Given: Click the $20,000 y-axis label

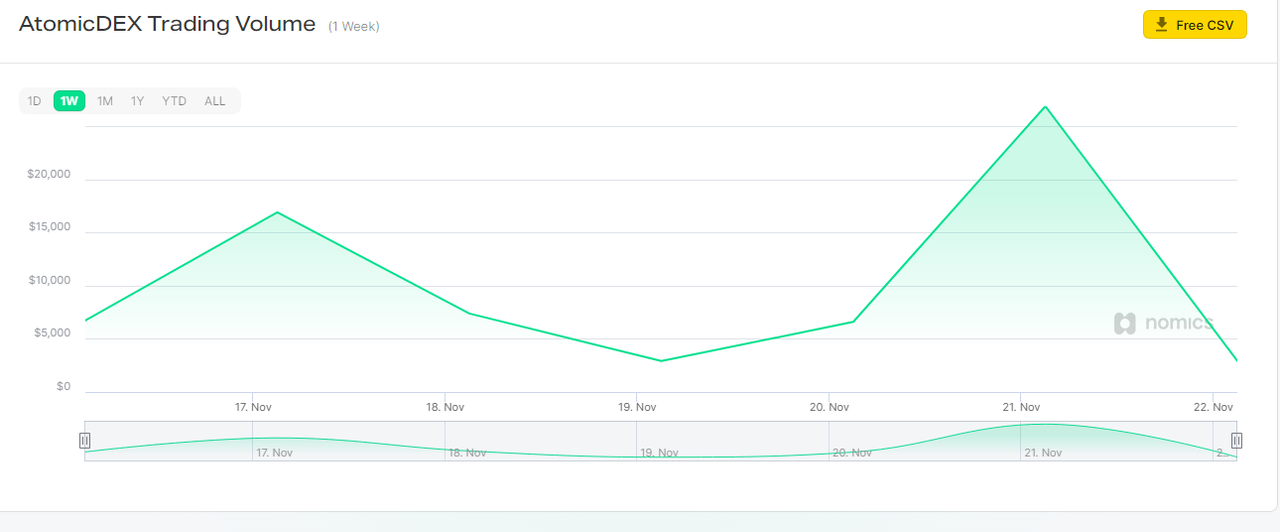Looking at the screenshot, I should [x=49, y=174].
